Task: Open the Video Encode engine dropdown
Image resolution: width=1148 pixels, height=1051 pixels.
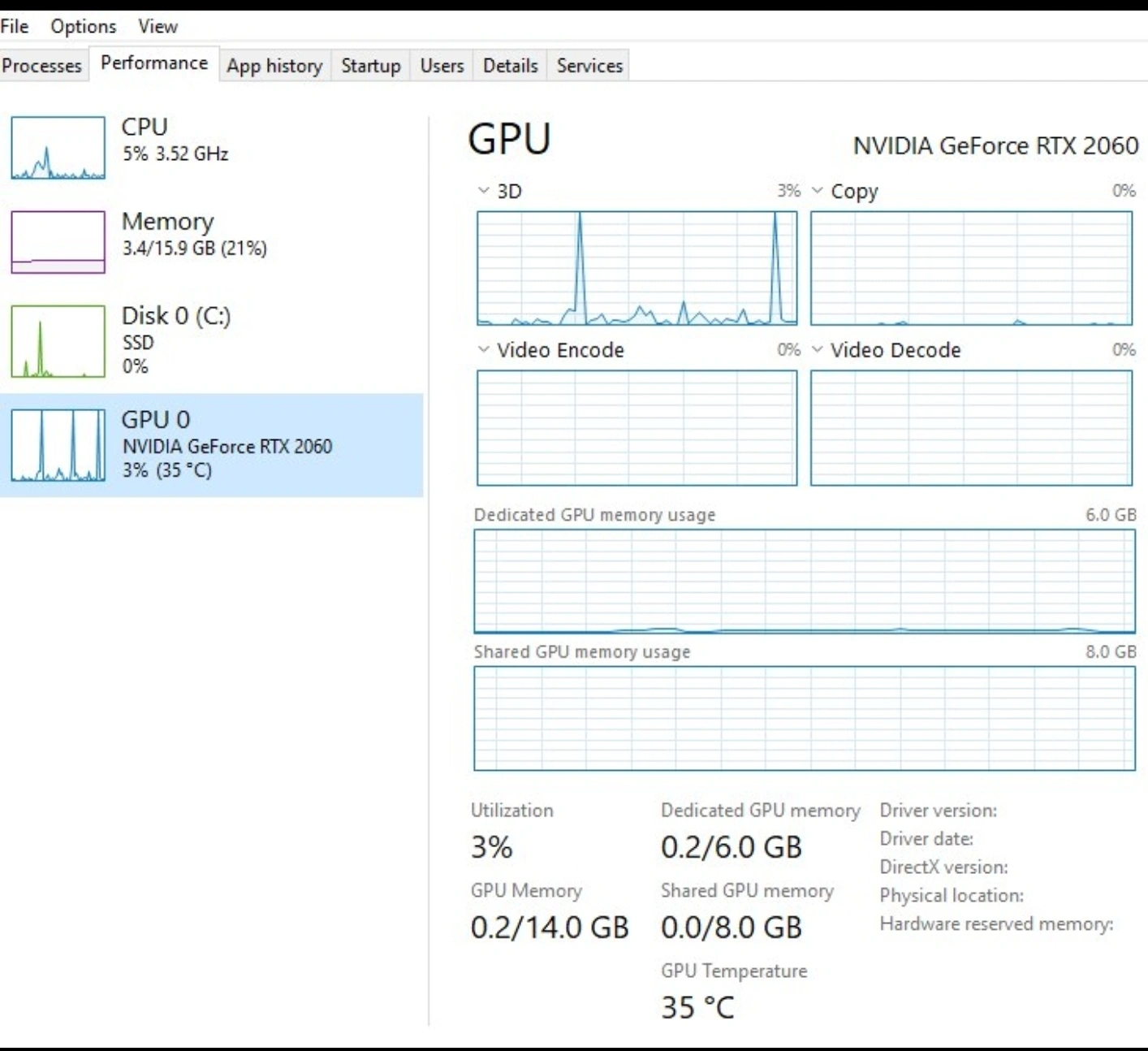Action: (484, 350)
